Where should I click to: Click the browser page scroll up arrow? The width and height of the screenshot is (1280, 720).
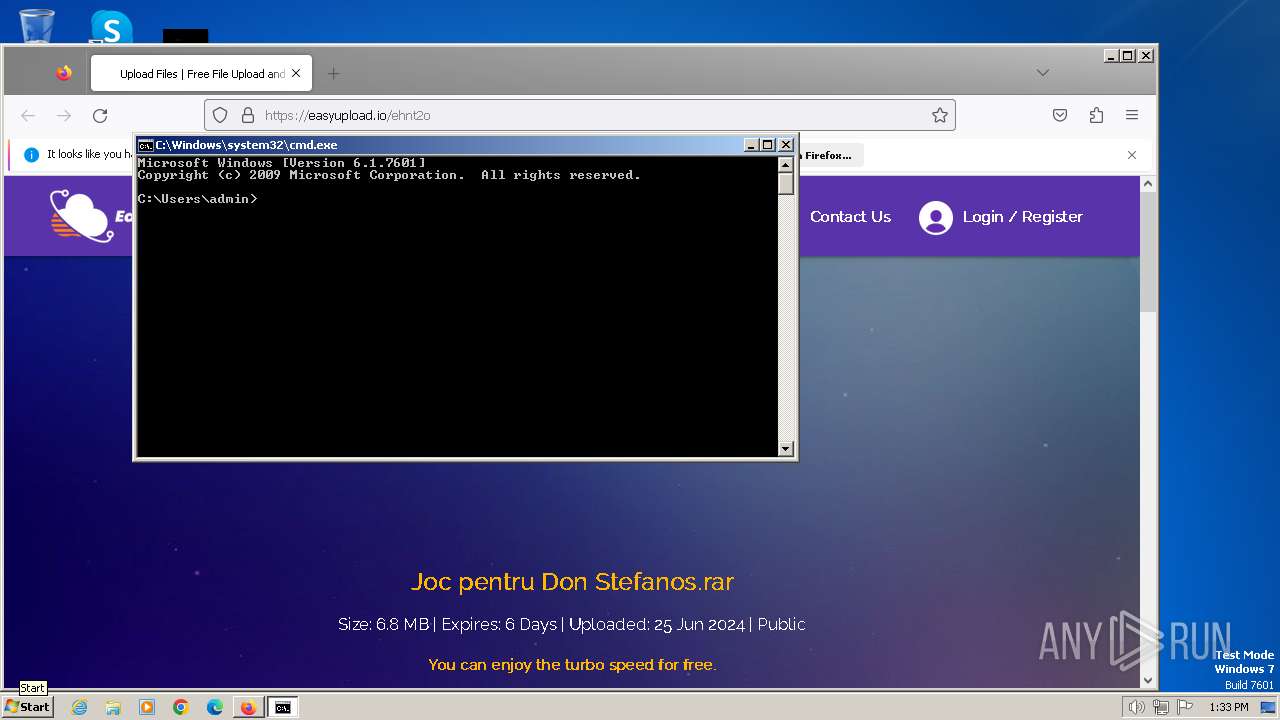[x=1148, y=184]
